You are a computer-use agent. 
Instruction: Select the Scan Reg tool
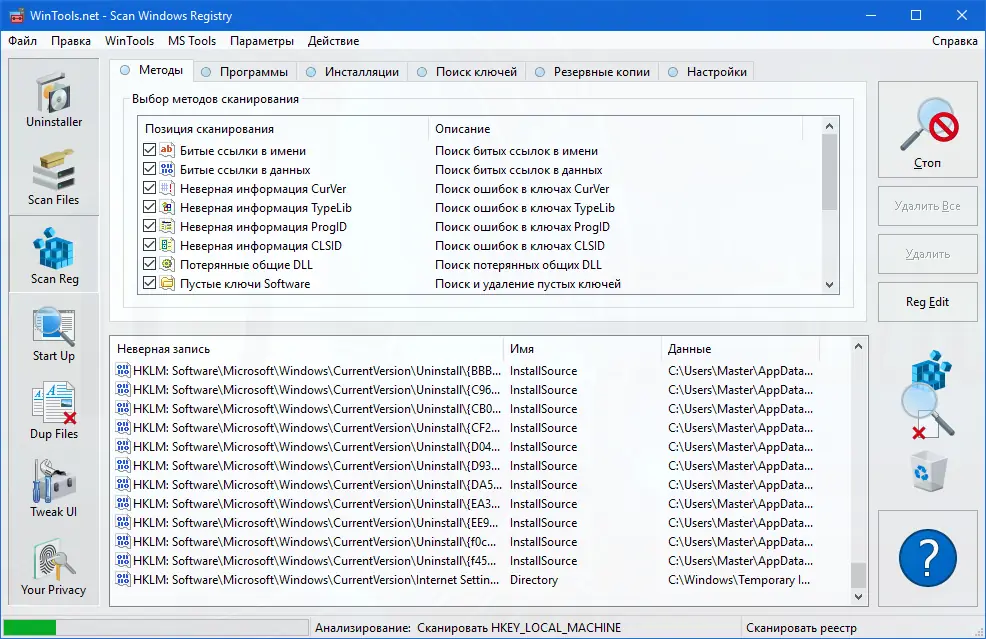54,255
